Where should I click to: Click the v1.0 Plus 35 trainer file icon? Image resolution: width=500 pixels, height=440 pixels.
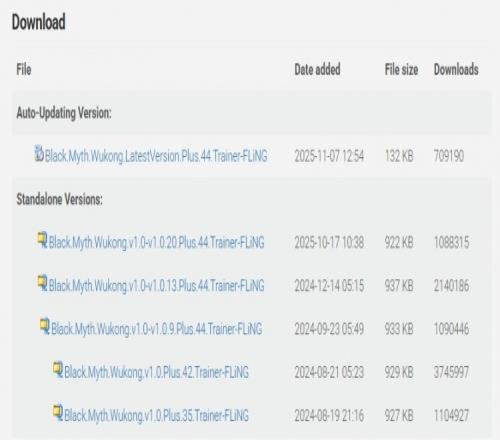[x=58, y=413]
